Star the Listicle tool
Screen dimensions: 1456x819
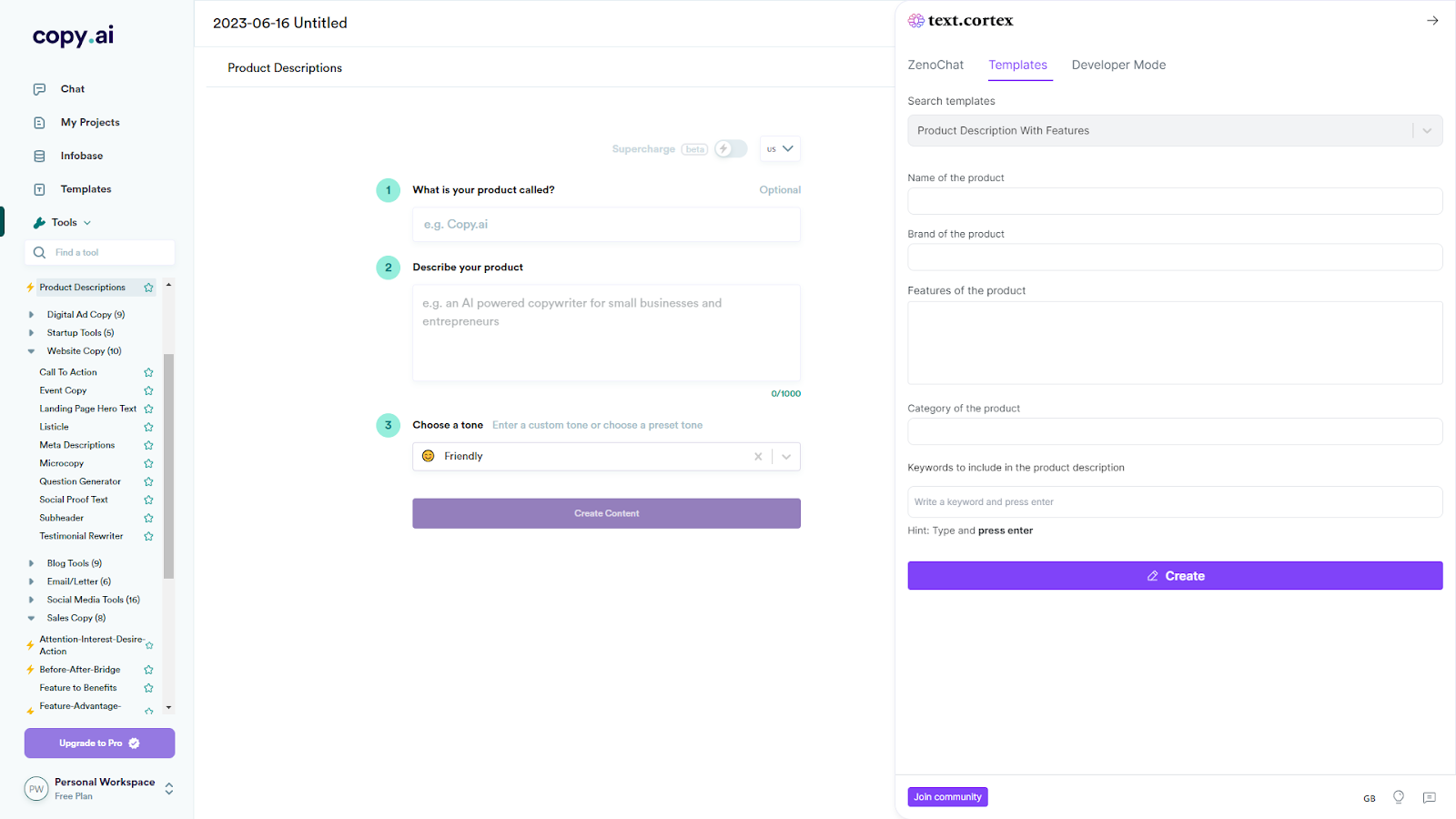coord(148,427)
